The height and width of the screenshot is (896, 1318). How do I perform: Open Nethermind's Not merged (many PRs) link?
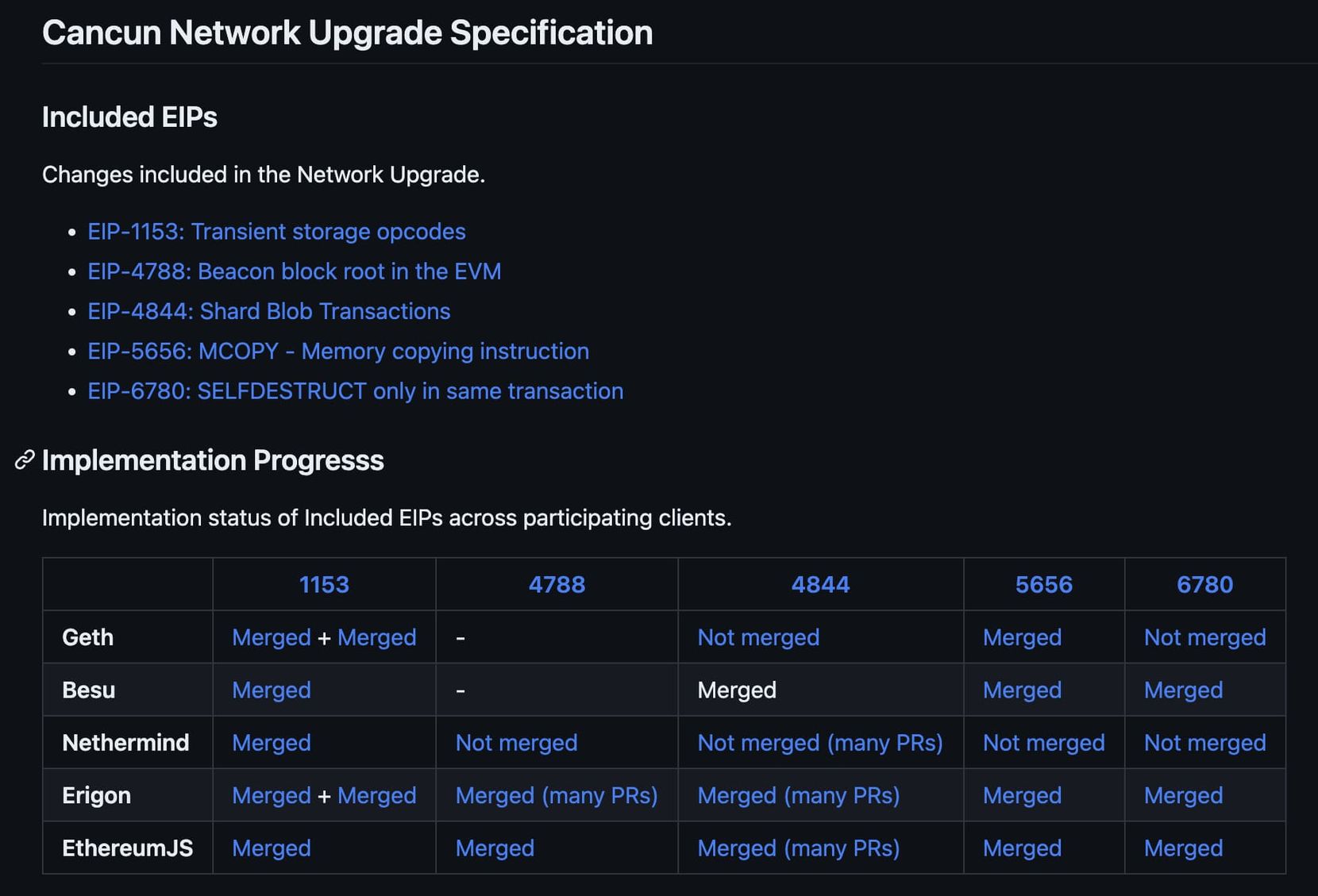[x=819, y=743]
